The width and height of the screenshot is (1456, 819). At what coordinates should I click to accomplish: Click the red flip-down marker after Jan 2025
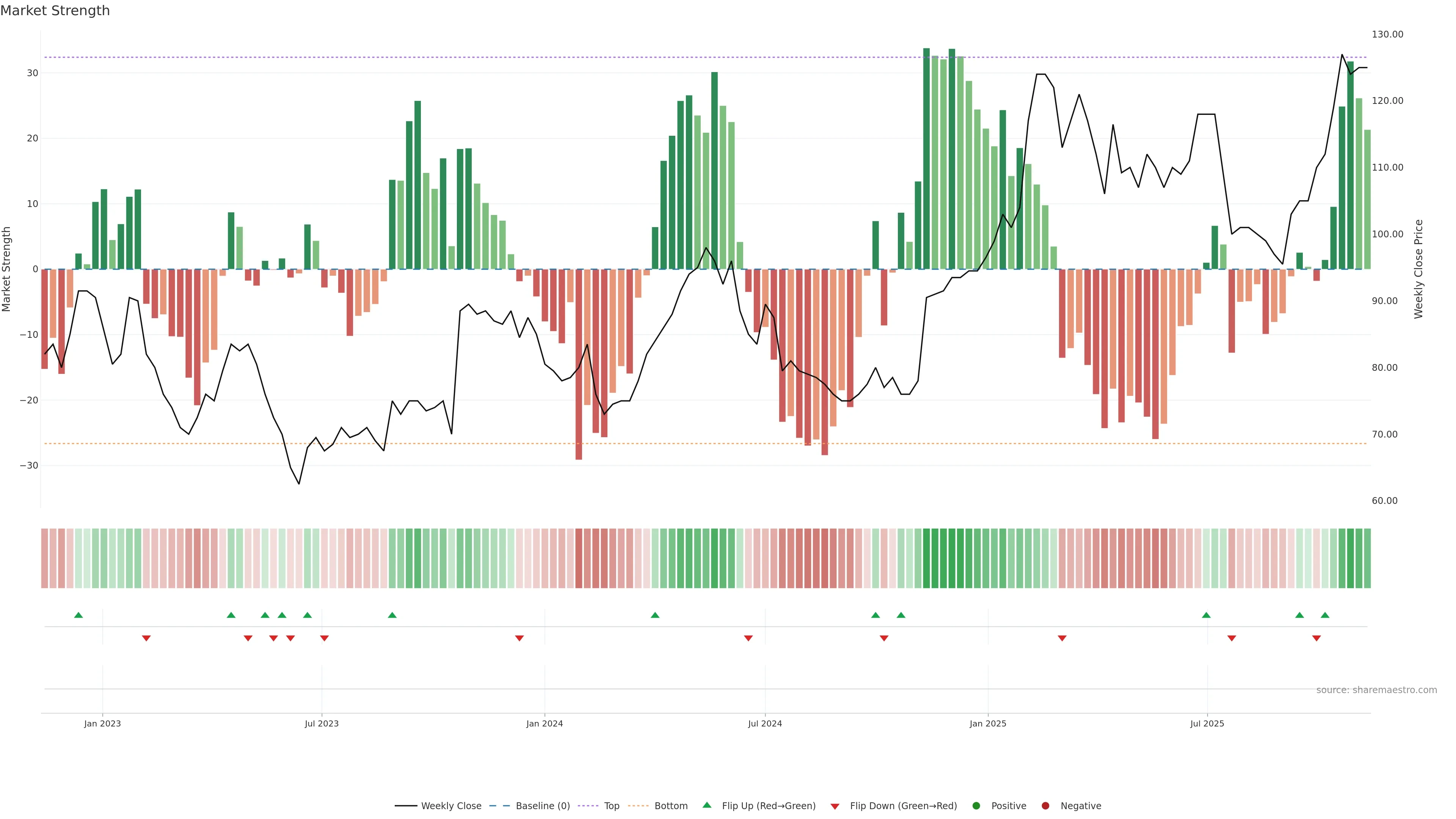coord(1062,638)
